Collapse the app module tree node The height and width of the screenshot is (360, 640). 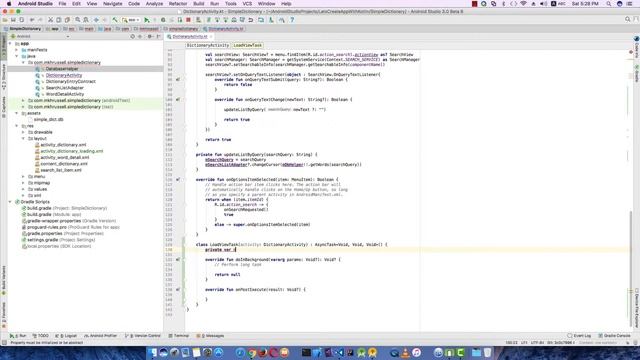(10, 43)
